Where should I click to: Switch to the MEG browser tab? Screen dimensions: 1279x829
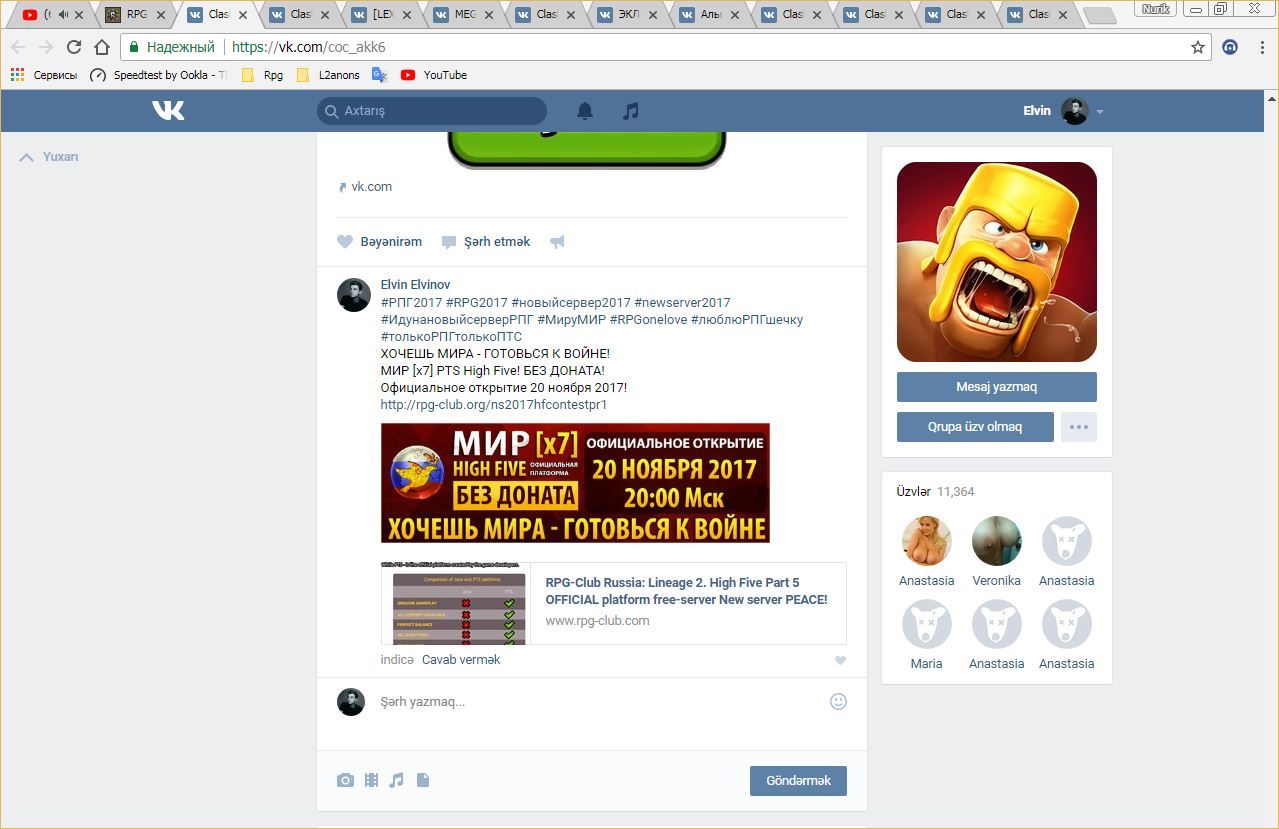[464, 14]
